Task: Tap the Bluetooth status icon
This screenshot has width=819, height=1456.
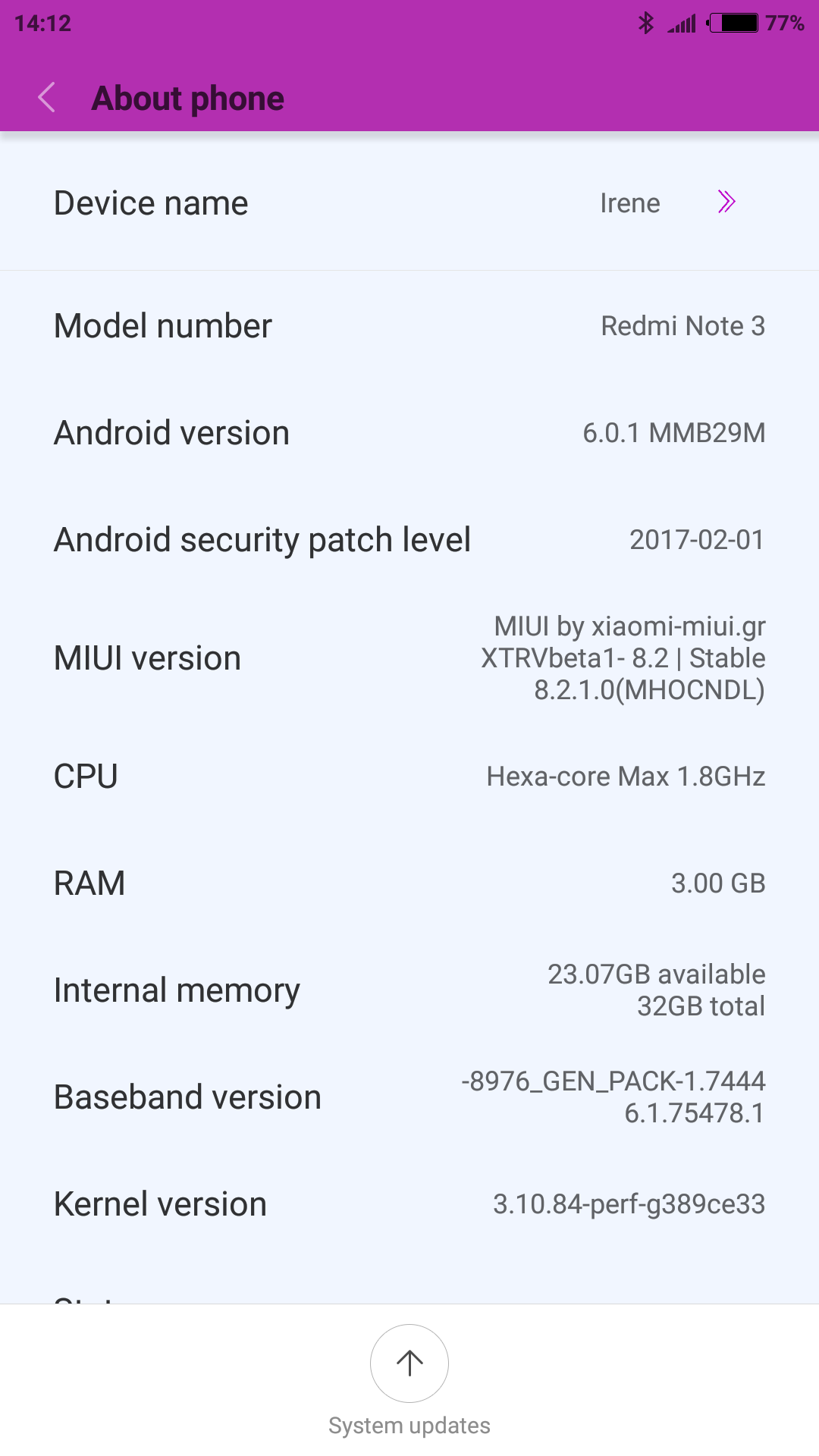Action: tap(645, 24)
